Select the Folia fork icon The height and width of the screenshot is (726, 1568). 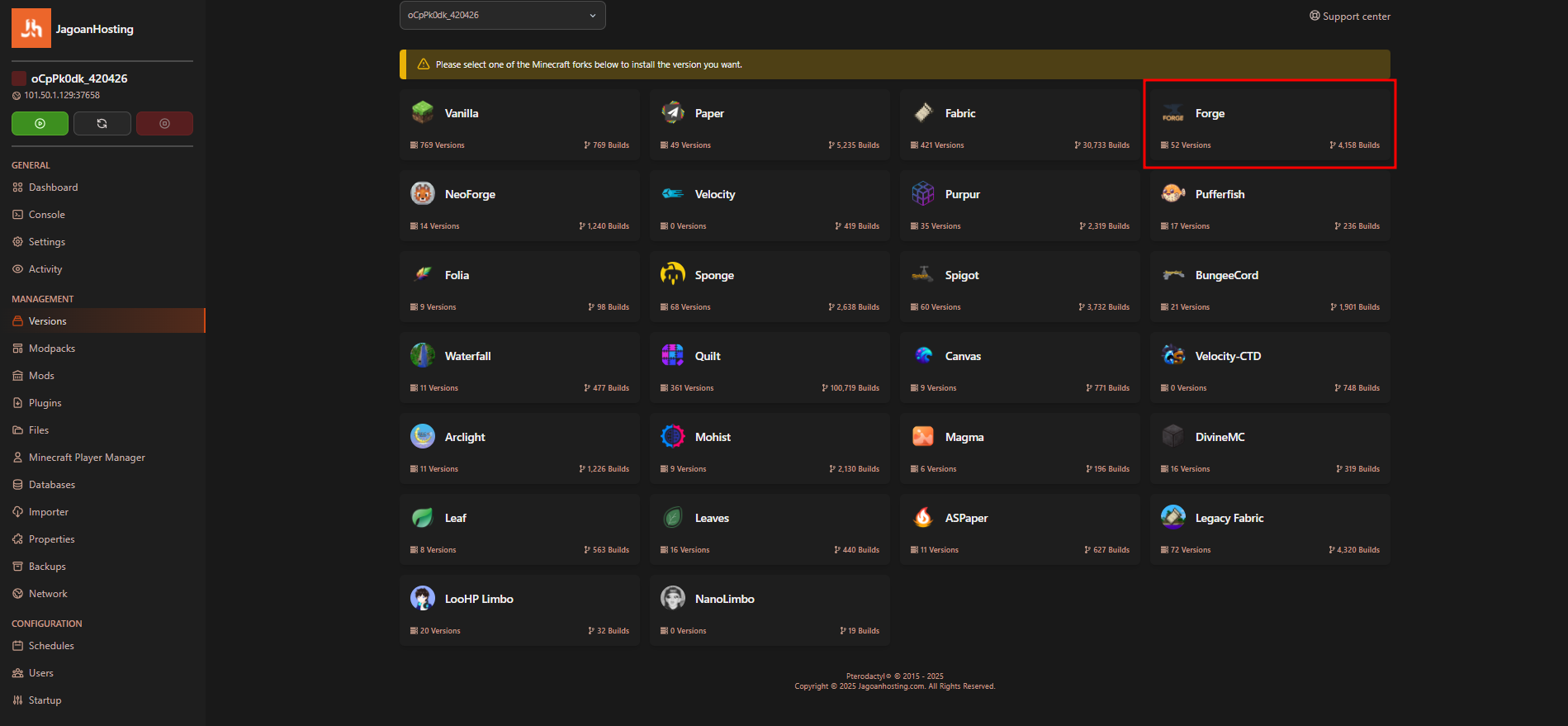tap(423, 274)
